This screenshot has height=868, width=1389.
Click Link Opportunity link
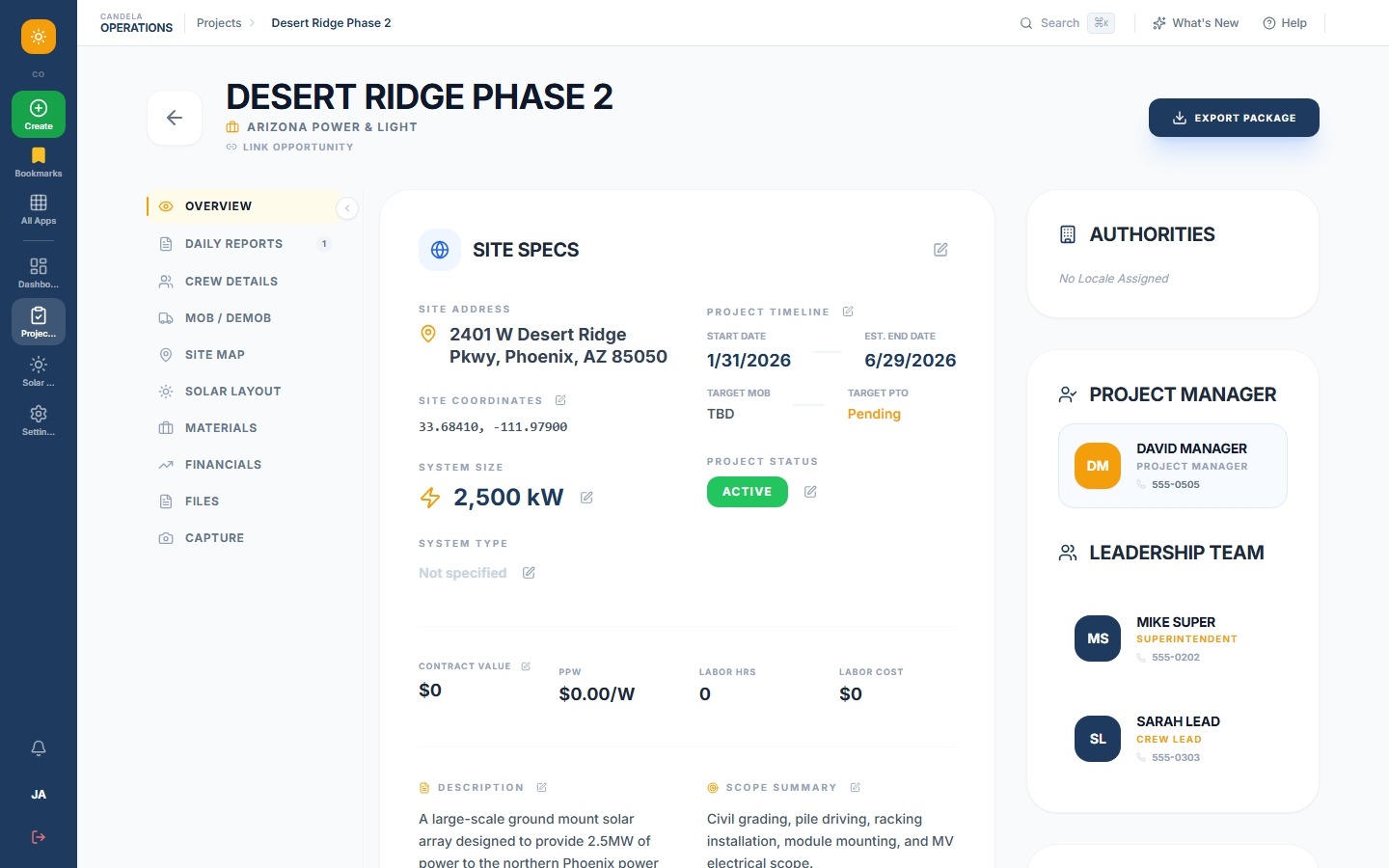click(289, 148)
